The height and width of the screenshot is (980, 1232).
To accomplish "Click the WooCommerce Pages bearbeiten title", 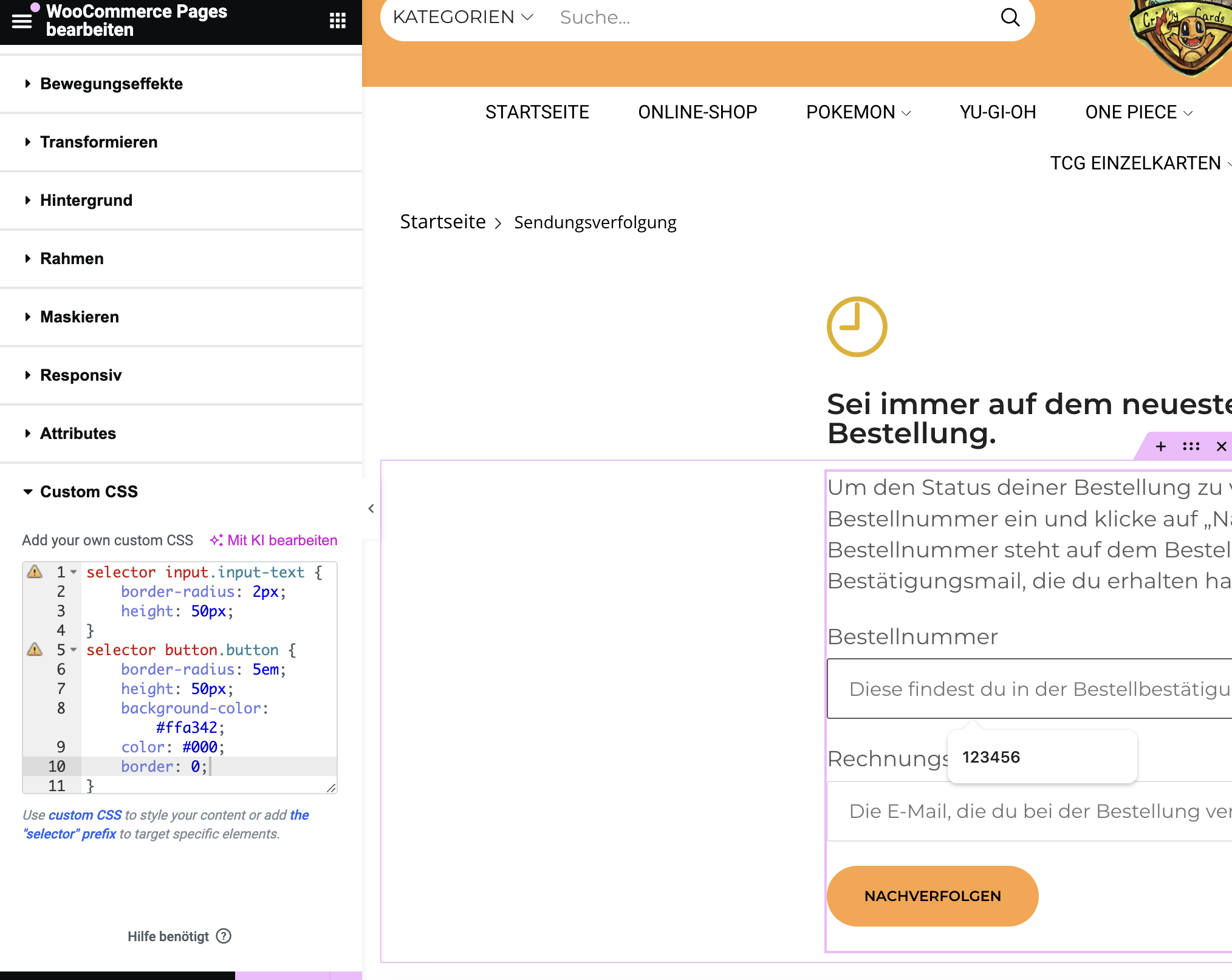I will (137, 20).
